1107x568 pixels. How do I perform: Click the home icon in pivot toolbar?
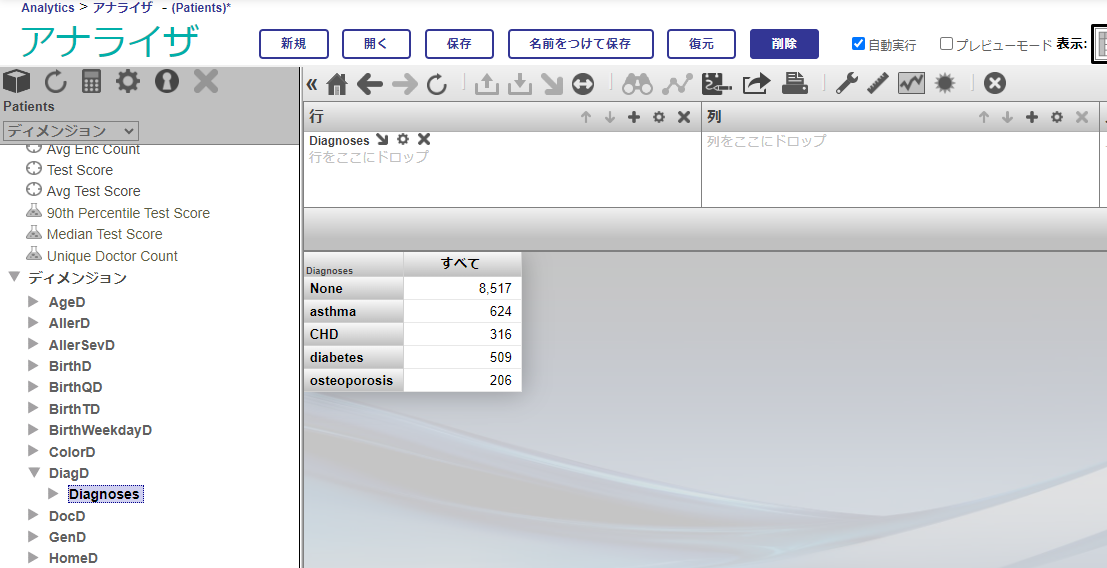pos(337,85)
